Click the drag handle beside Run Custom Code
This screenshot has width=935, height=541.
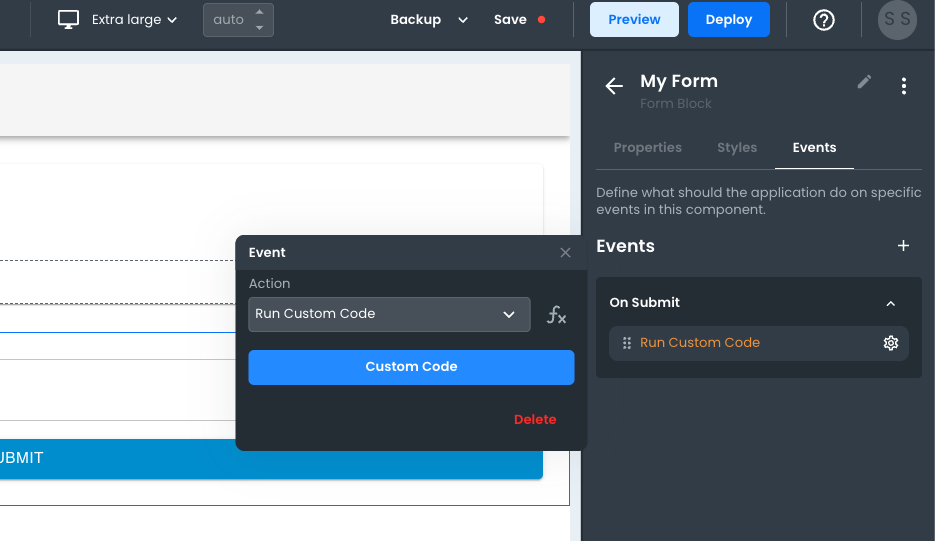pos(627,343)
